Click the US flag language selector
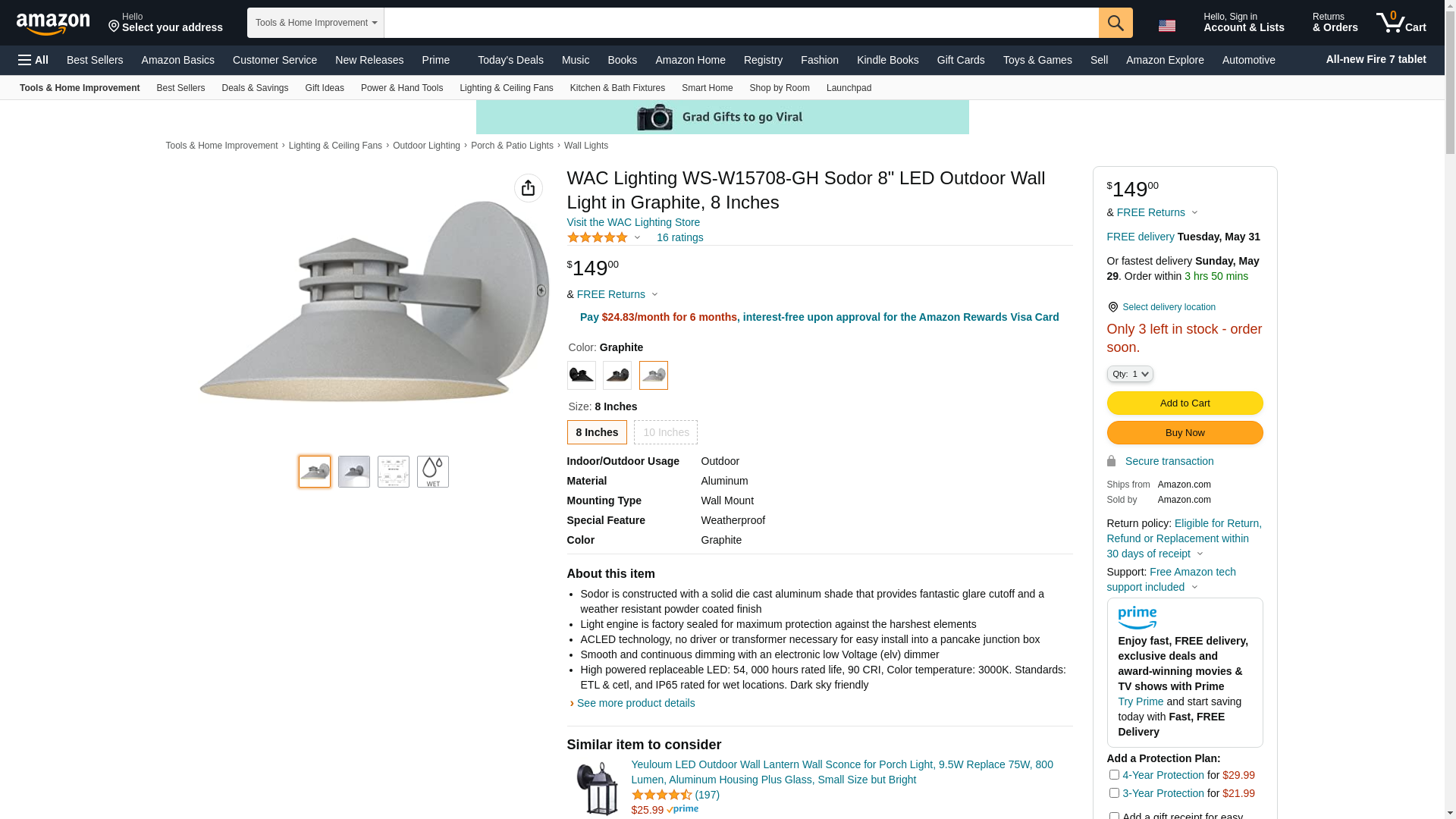Viewport: 1456px width, 819px height. (1166, 25)
